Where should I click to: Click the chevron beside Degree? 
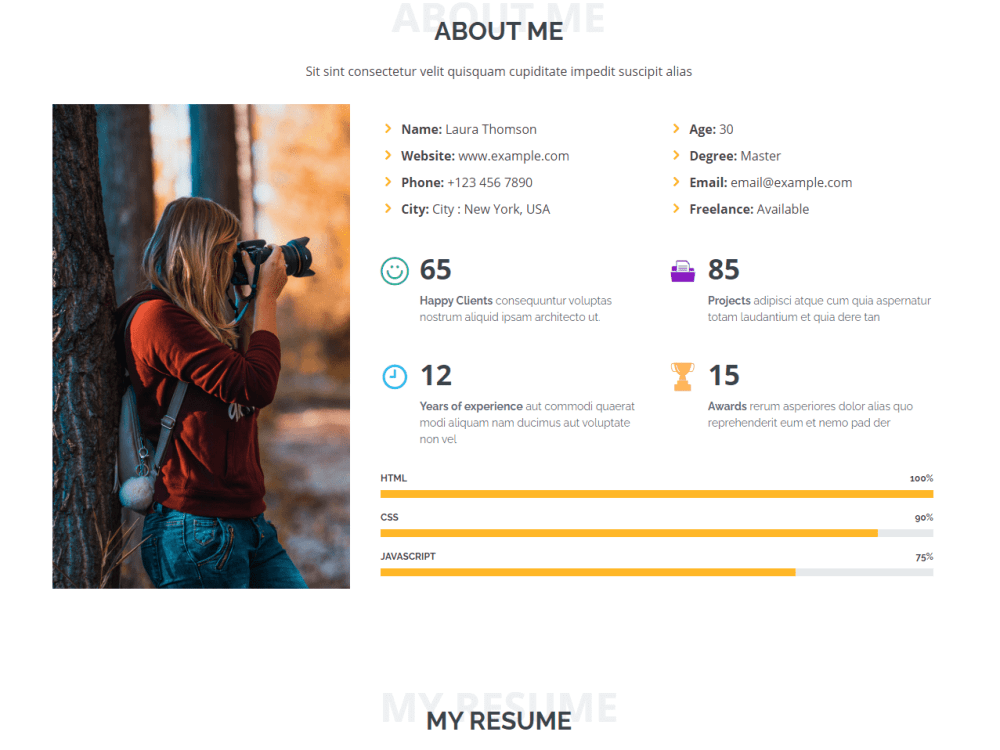[676, 156]
